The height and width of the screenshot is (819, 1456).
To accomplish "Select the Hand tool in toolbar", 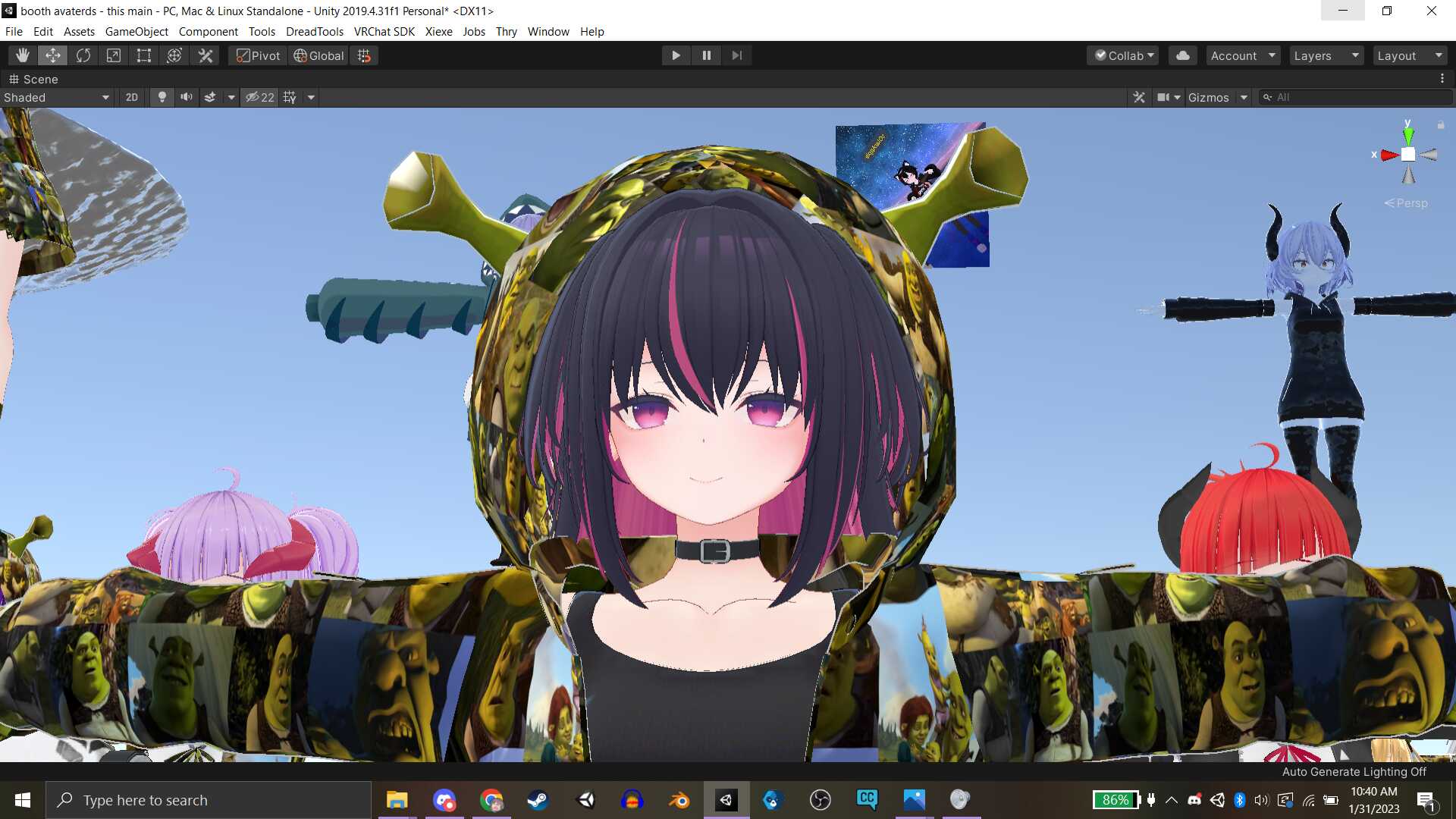I will [x=22, y=55].
